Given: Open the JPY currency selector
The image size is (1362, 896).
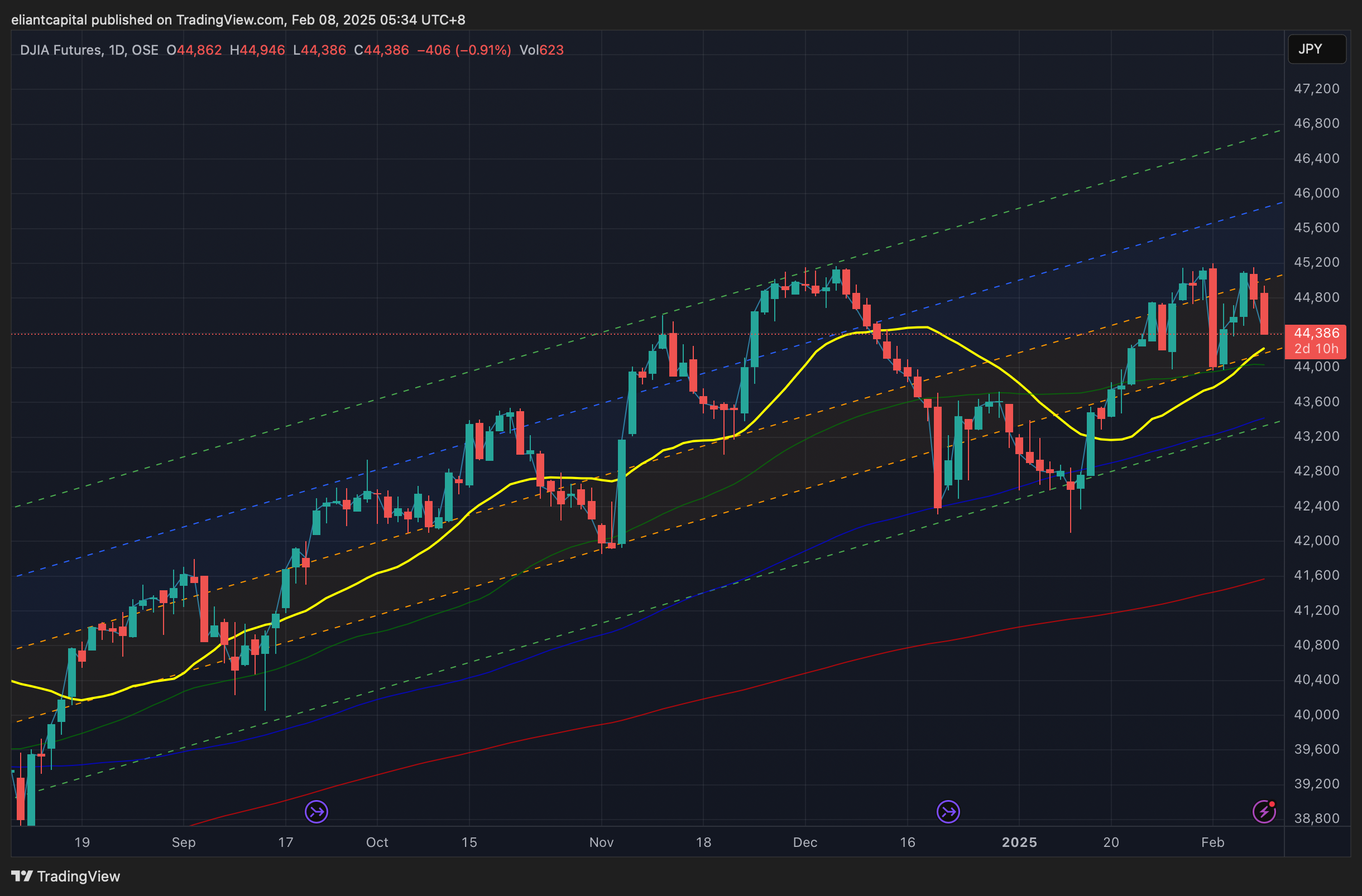Looking at the screenshot, I should click(1316, 49).
